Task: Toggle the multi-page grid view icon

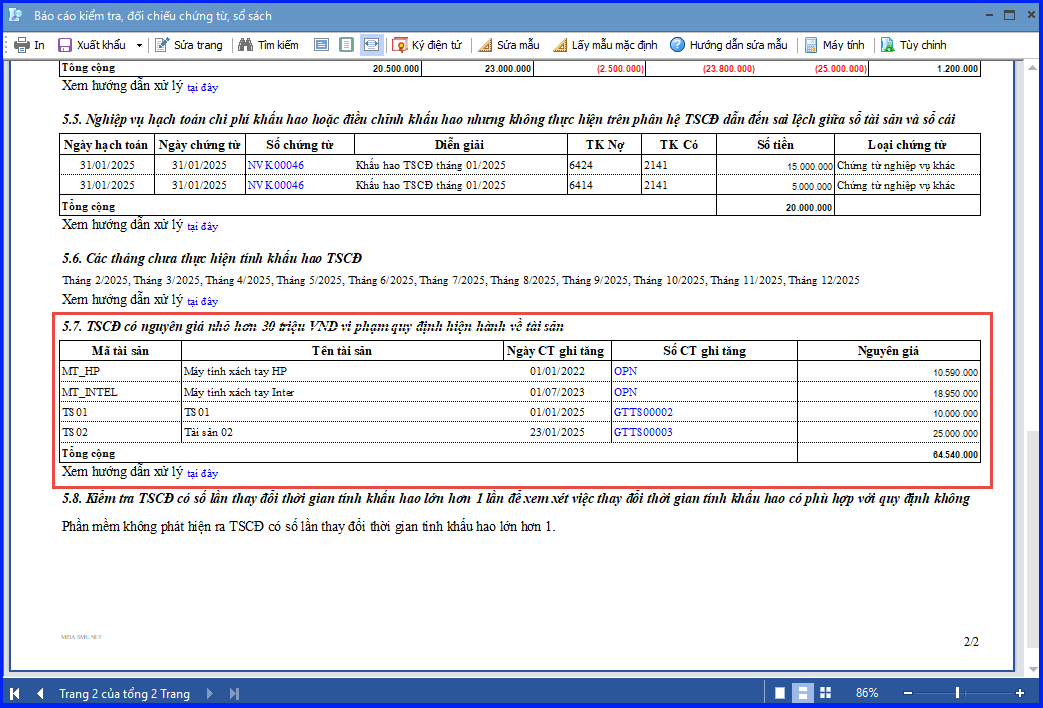Action: pos(825,693)
